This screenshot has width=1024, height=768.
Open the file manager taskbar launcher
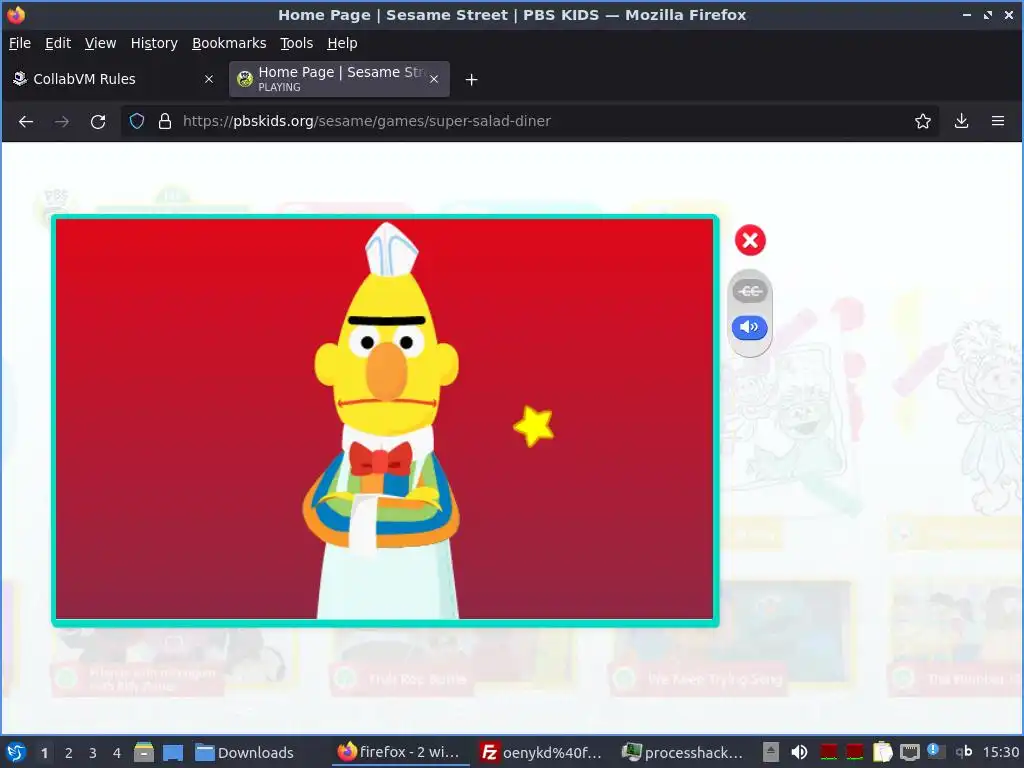144,752
